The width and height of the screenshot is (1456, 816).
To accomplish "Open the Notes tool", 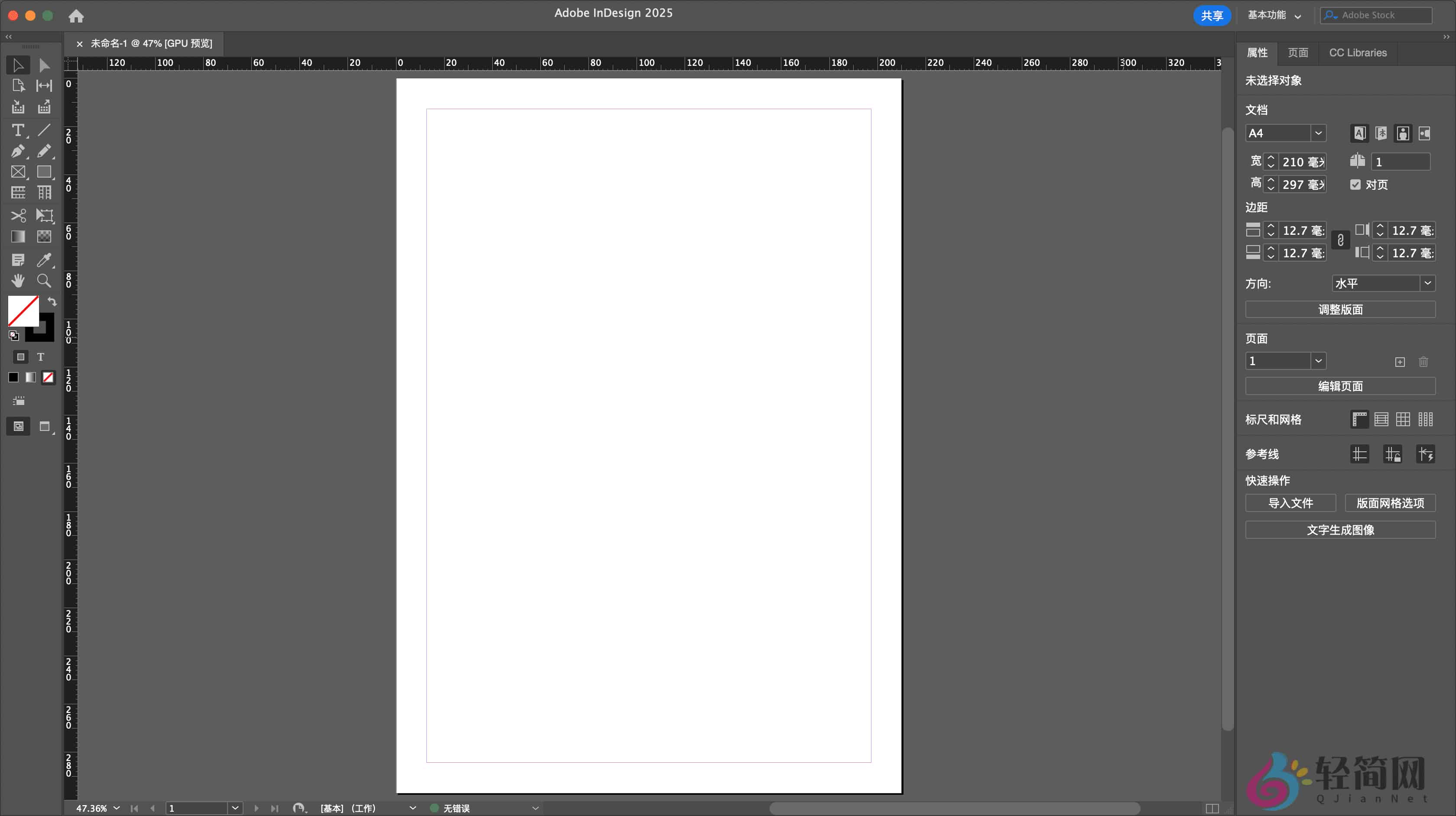I will pyautogui.click(x=17, y=259).
